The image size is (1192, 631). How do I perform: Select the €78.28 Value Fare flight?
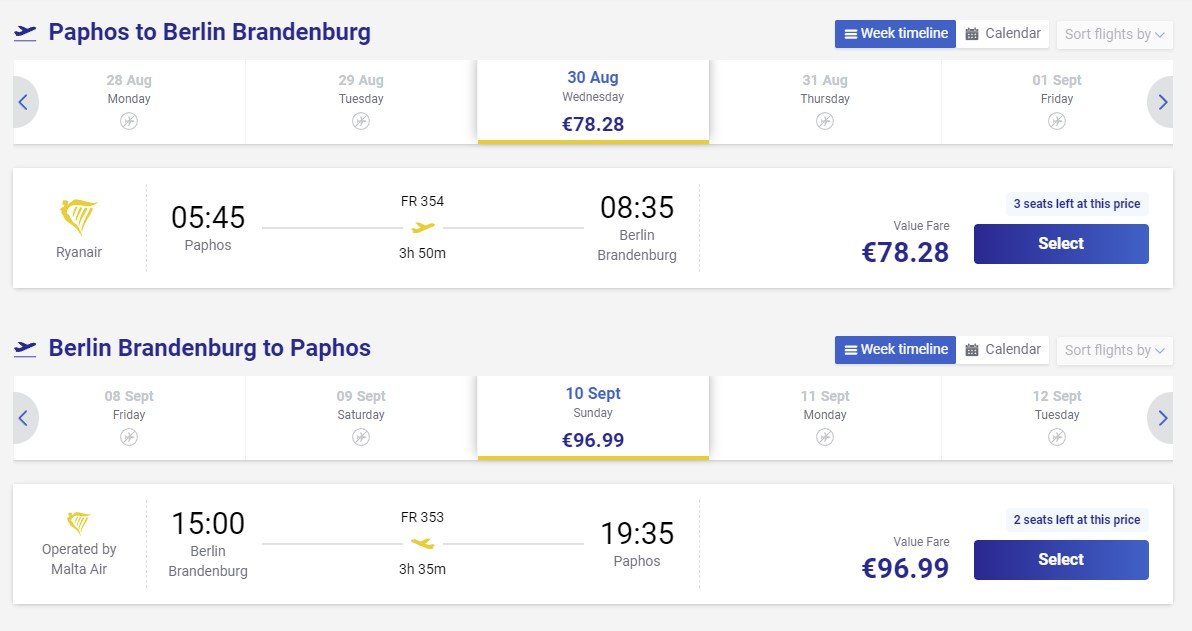coord(1061,244)
